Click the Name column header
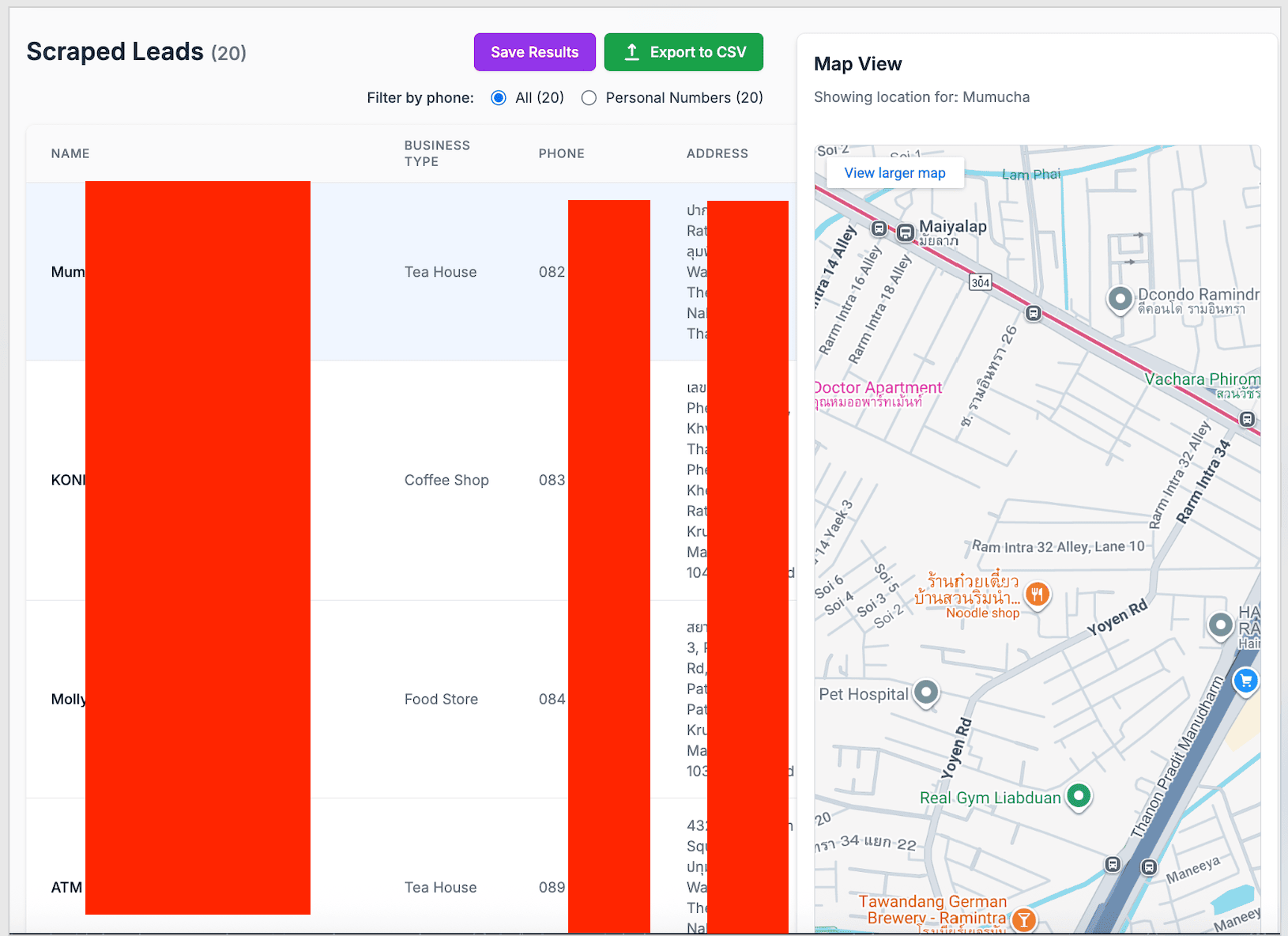 coord(70,153)
